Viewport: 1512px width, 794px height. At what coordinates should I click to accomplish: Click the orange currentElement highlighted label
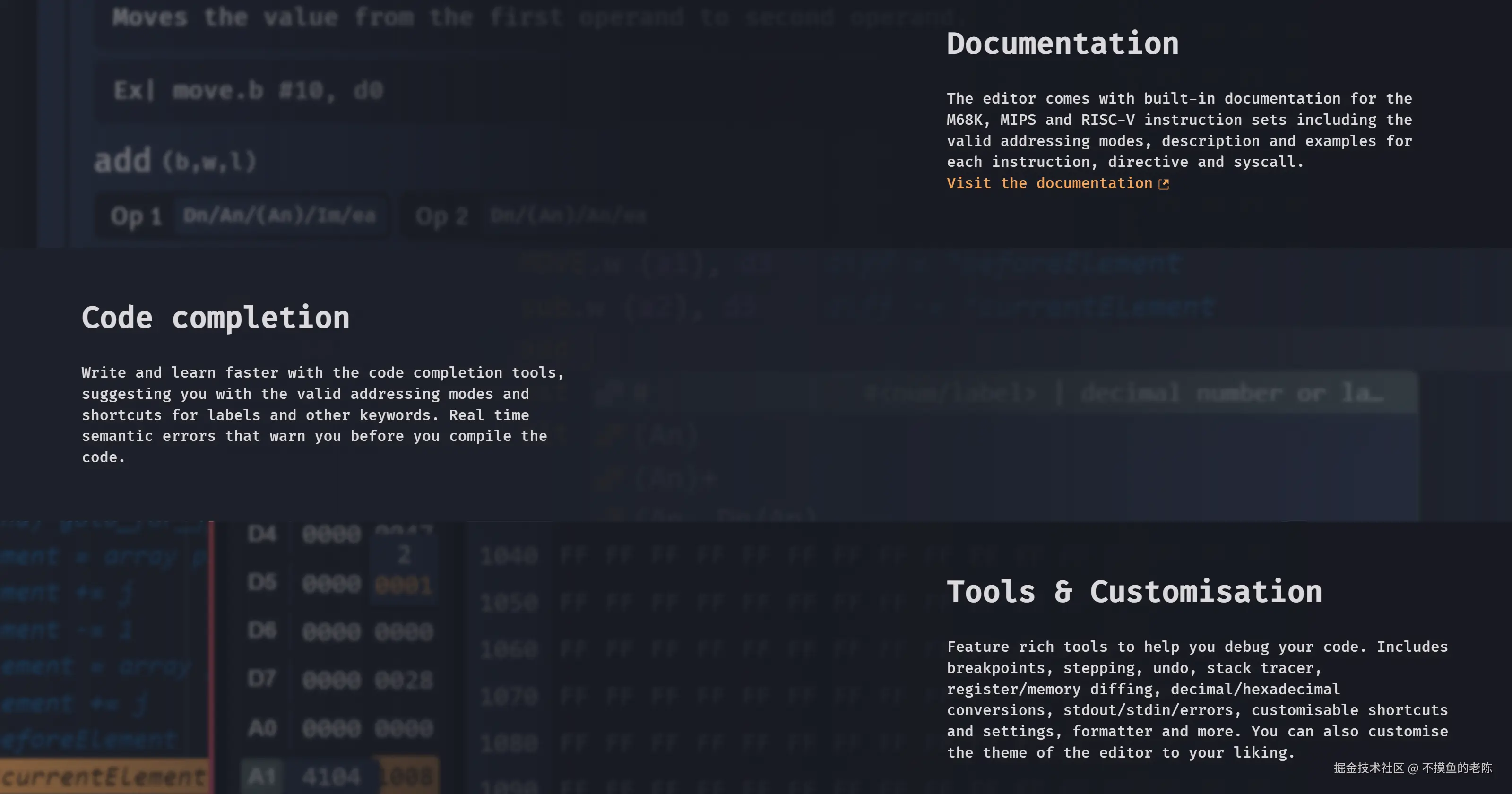coord(104,777)
